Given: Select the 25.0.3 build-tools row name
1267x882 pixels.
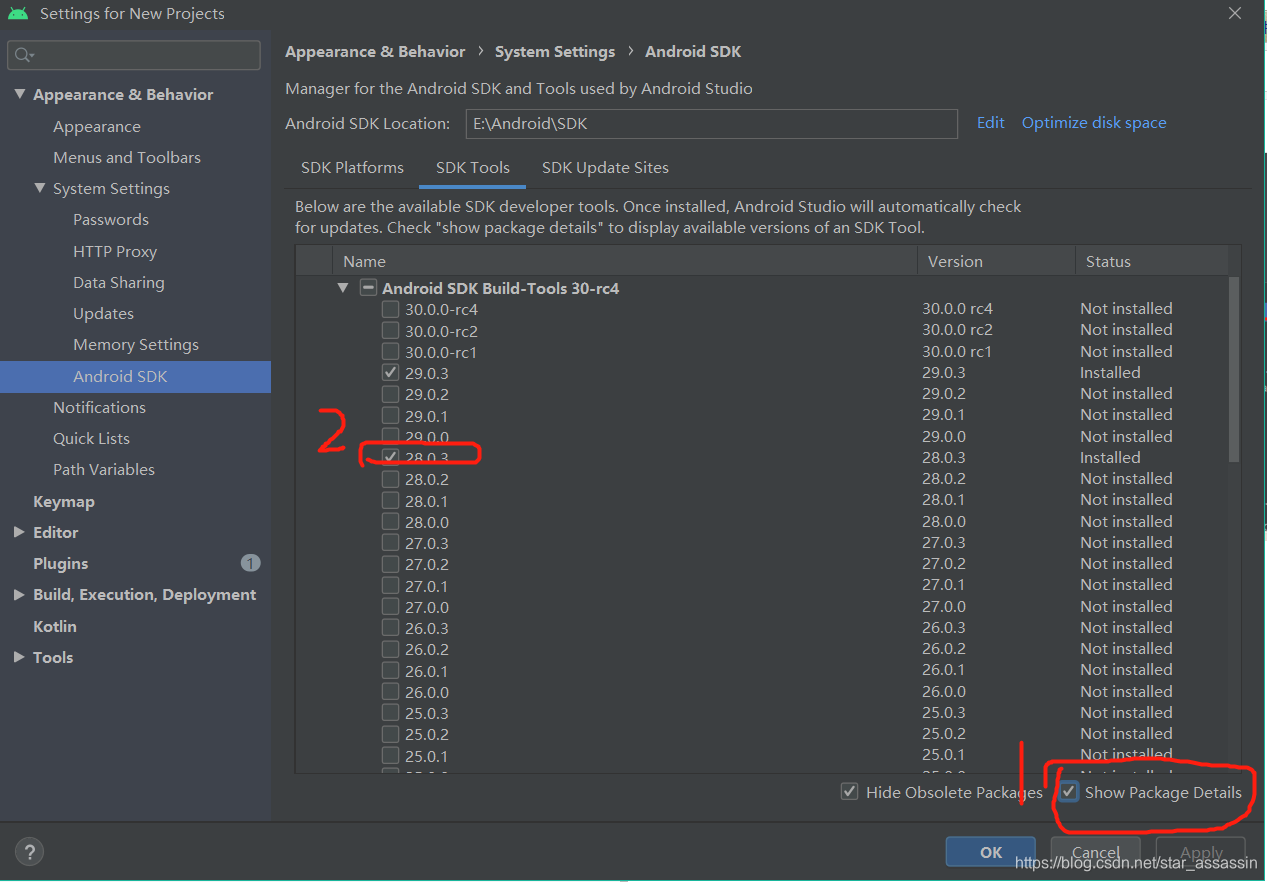Looking at the screenshot, I should pos(427,713).
